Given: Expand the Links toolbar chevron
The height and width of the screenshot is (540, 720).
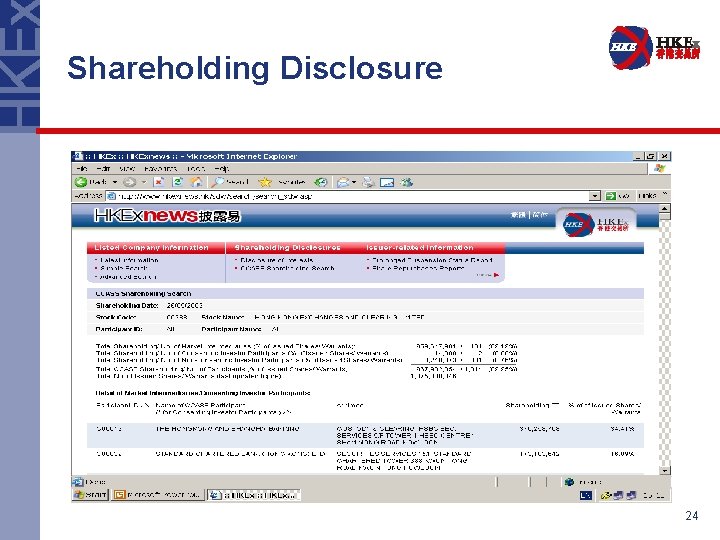Looking at the screenshot, I should [x=664, y=194].
